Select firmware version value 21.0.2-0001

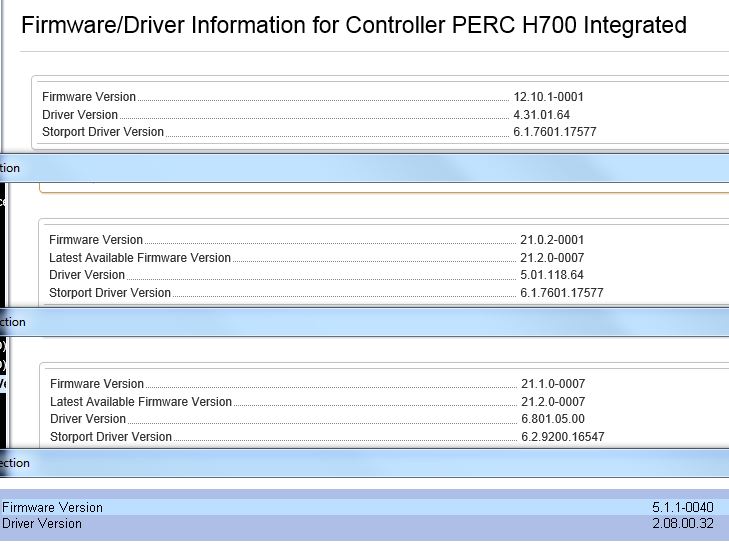[x=552, y=240]
